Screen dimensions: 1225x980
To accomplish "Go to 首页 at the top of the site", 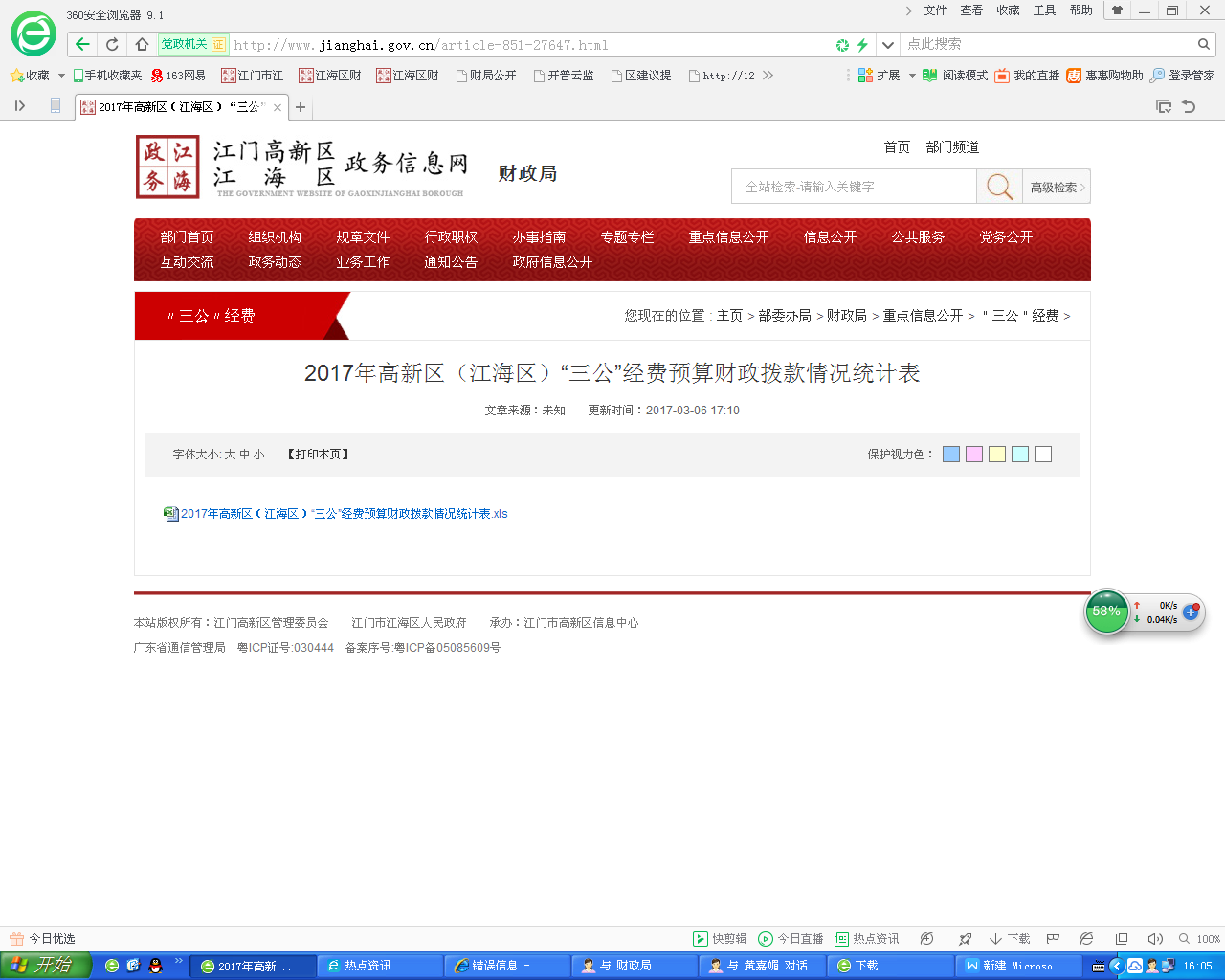I will pos(897,146).
